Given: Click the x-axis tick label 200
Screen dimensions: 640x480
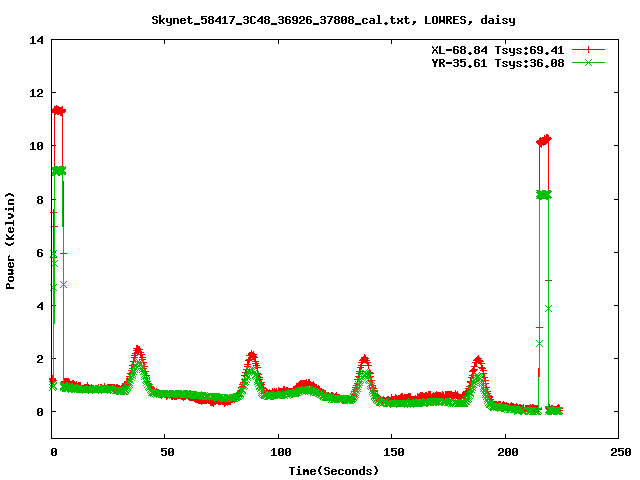Looking at the screenshot, I should 507,452.
